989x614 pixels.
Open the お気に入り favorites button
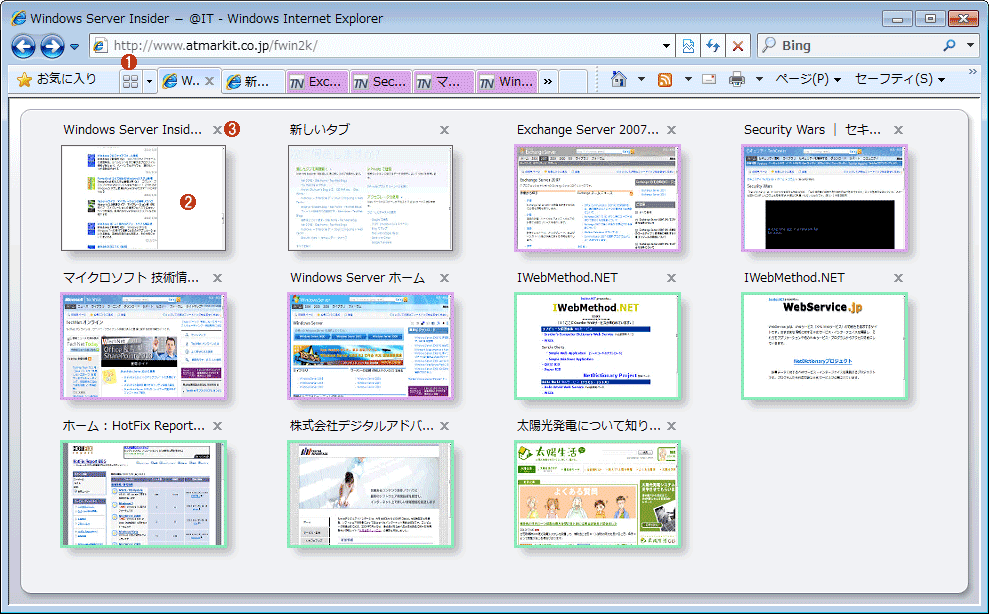coord(57,80)
